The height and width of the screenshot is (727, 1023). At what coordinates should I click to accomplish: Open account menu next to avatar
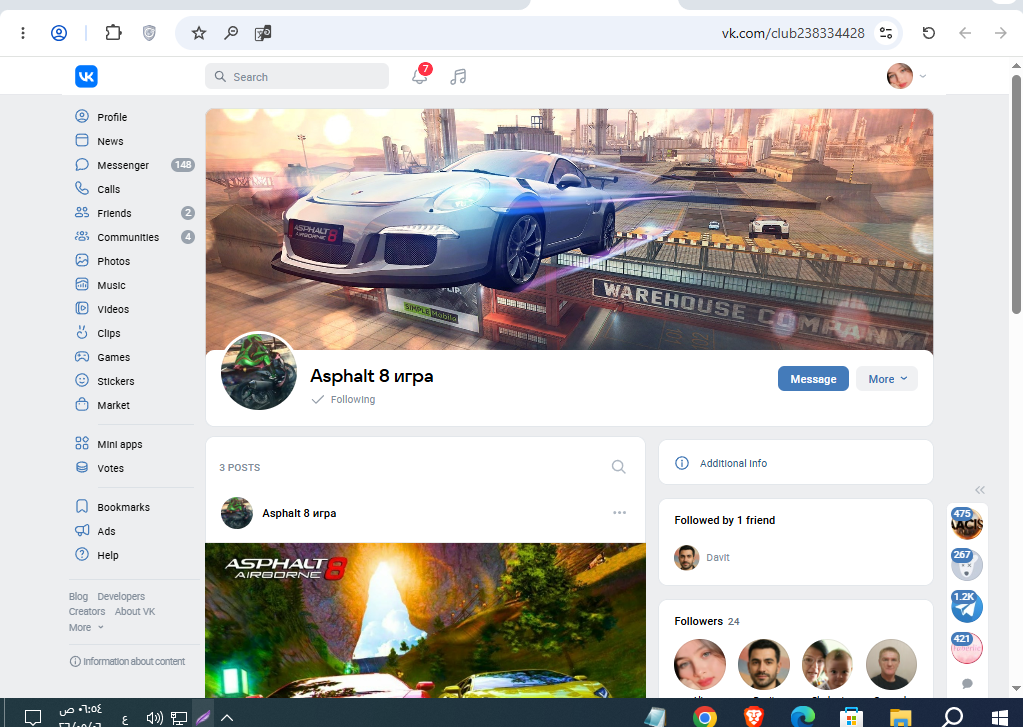tap(923, 76)
